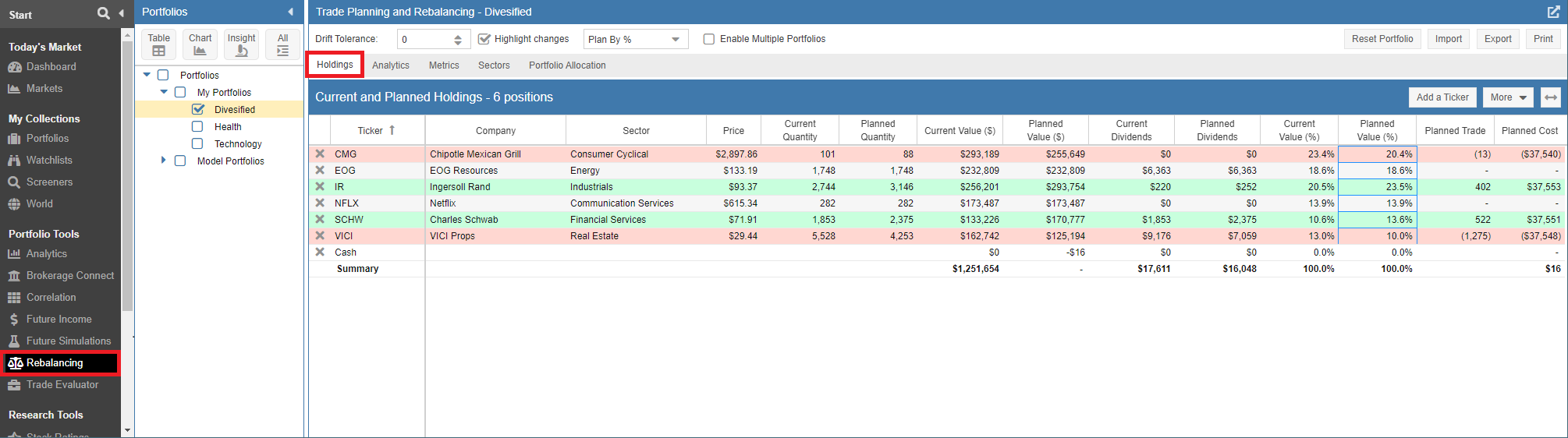Open the Trade Evaluator tool
1568x438 pixels.
pos(62,385)
